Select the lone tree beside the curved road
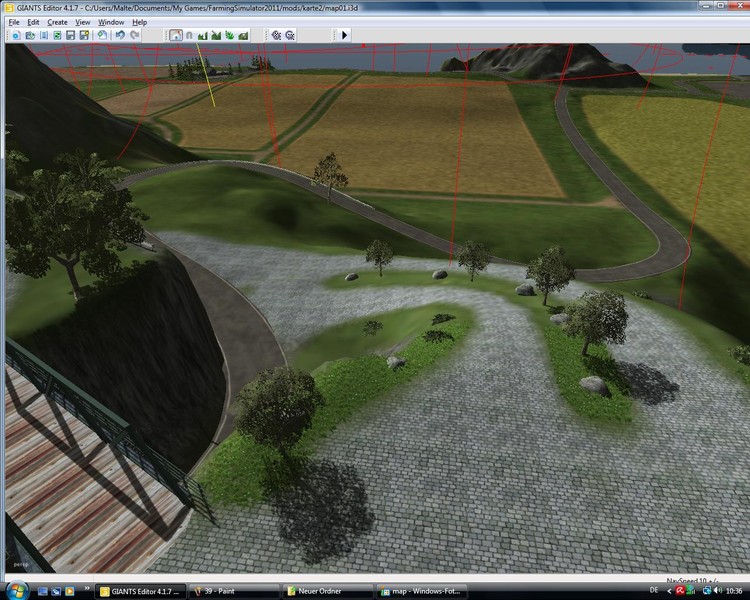 [x=330, y=176]
